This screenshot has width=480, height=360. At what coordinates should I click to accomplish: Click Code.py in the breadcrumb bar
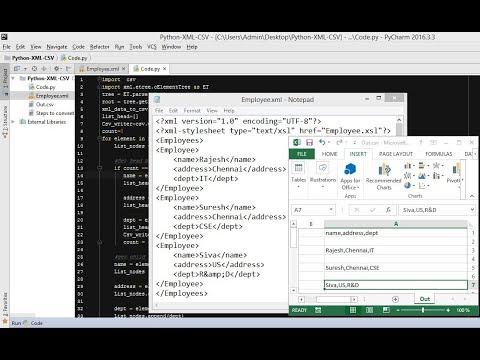pyautogui.click(x=74, y=58)
